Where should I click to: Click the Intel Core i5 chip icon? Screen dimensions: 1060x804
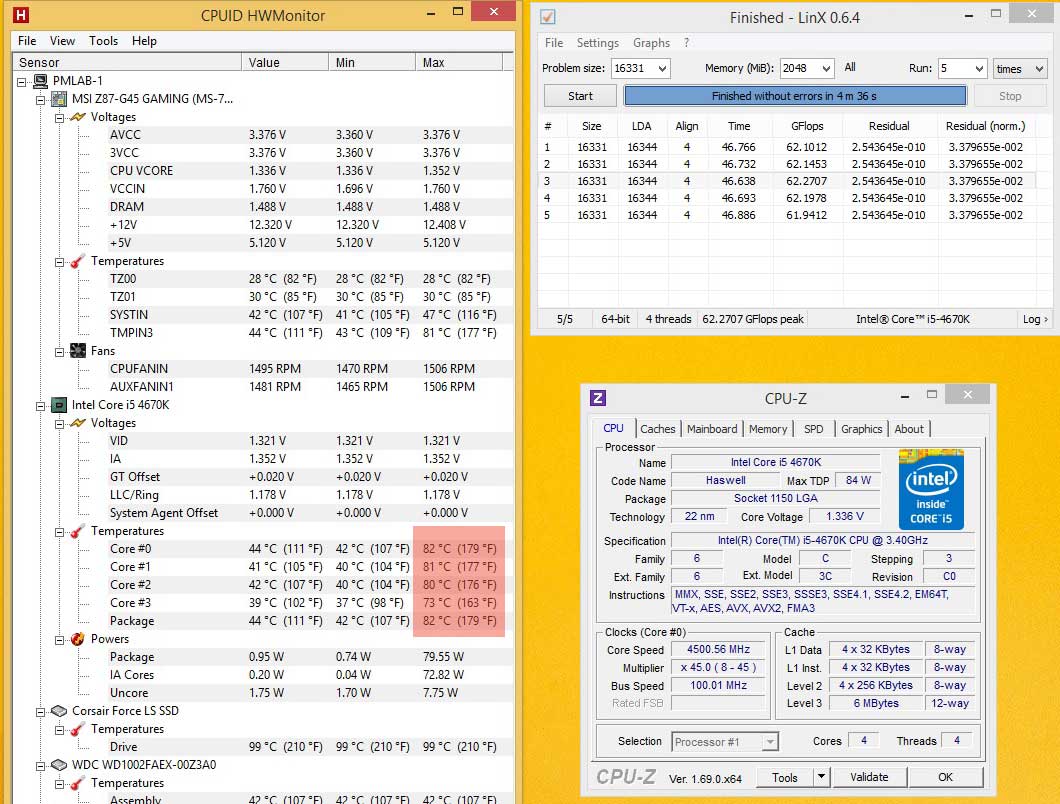click(59, 405)
